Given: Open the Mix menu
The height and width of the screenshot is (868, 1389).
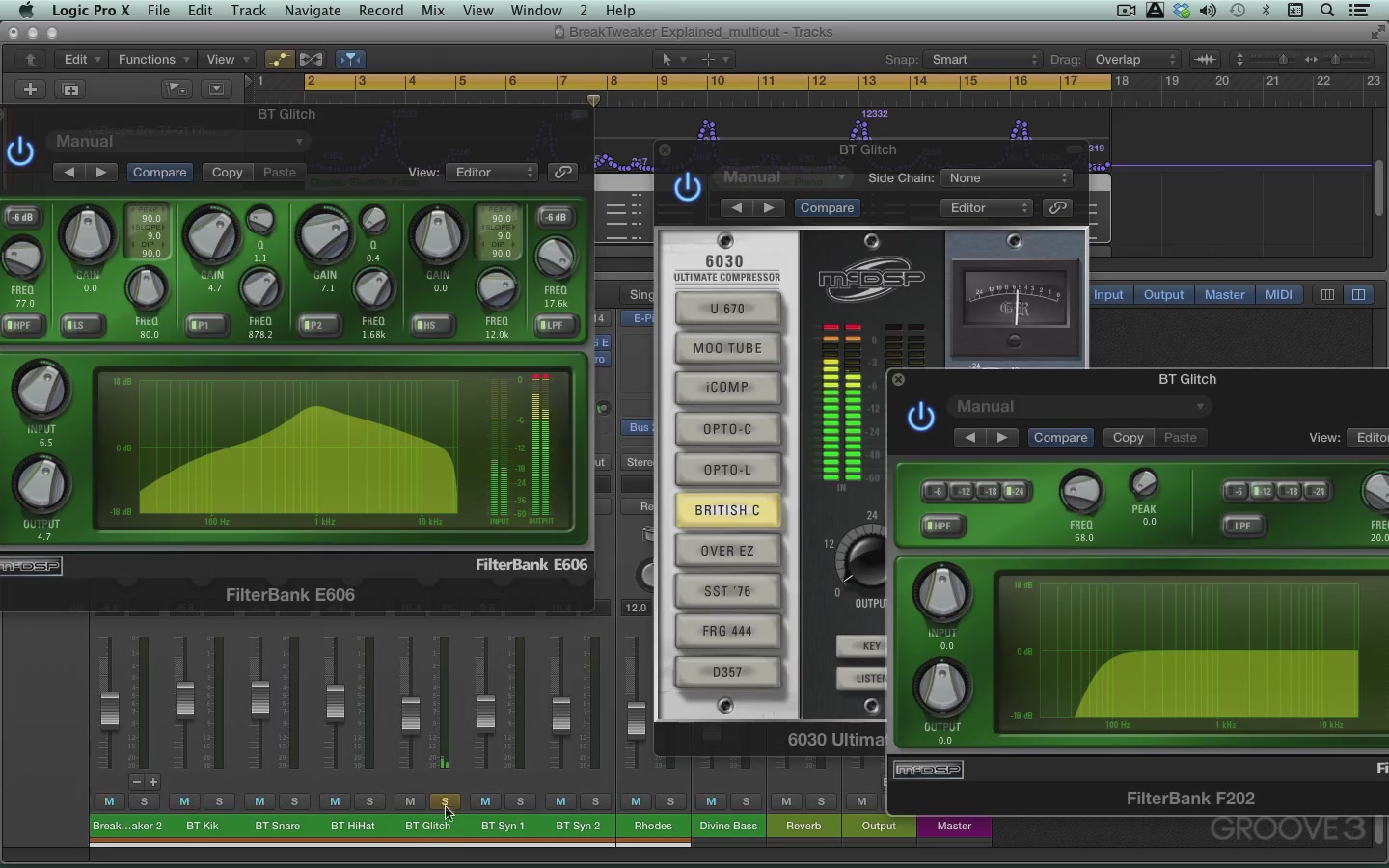Looking at the screenshot, I should (433, 11).
